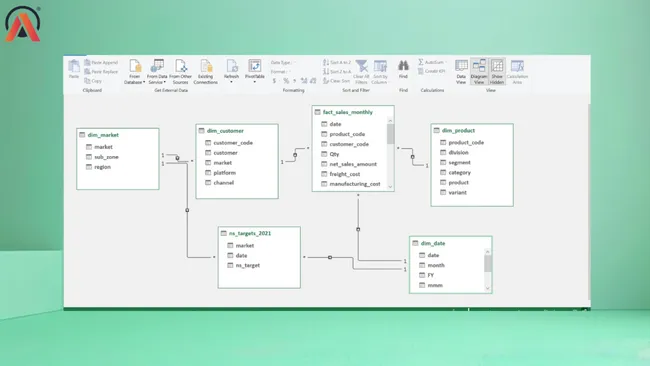This screenshot has width=650, height=366.
Task: Click Create KPI
Action: (x=432, y=71)
